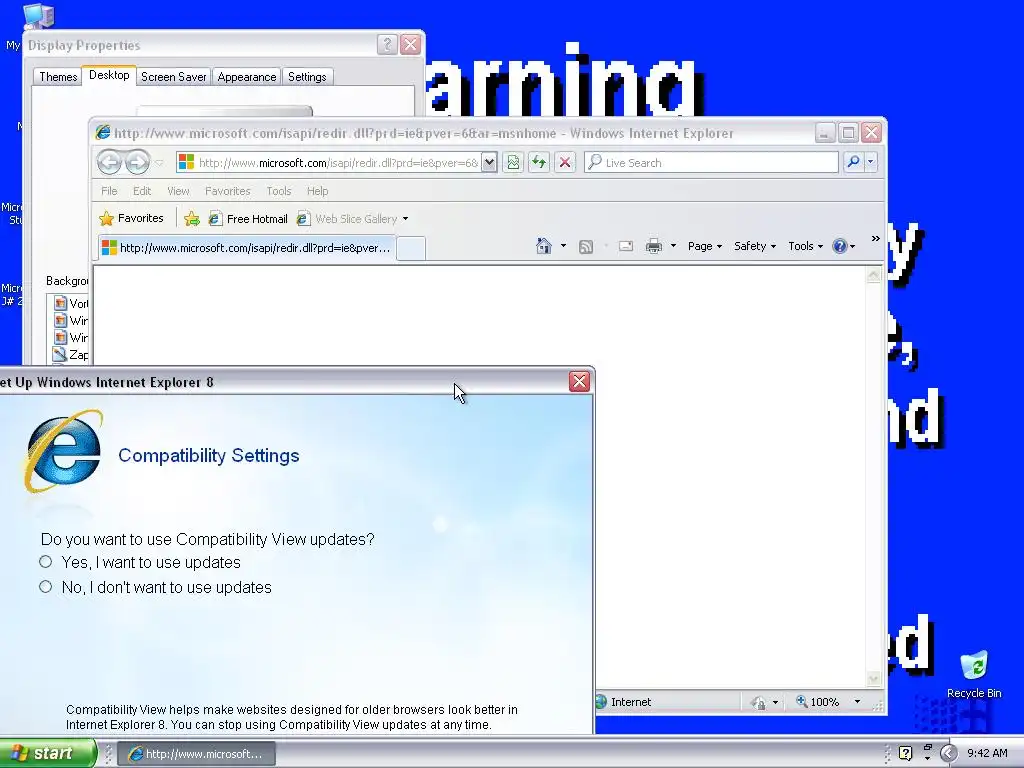Click system tray help question icon

(x=905, y=754)
